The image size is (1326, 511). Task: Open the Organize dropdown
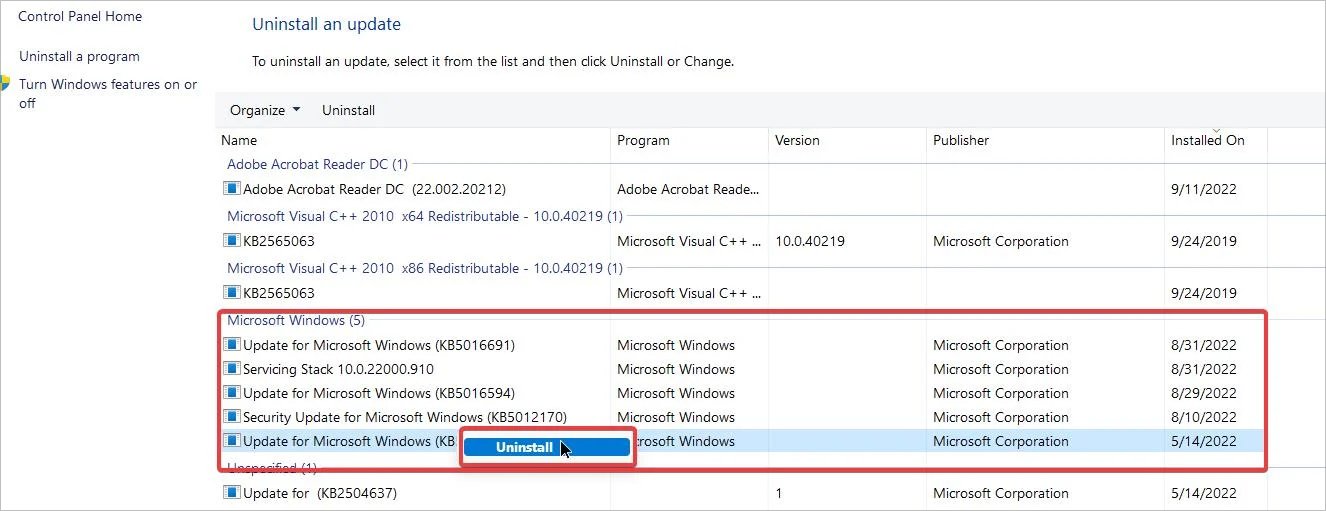(265, 110)
